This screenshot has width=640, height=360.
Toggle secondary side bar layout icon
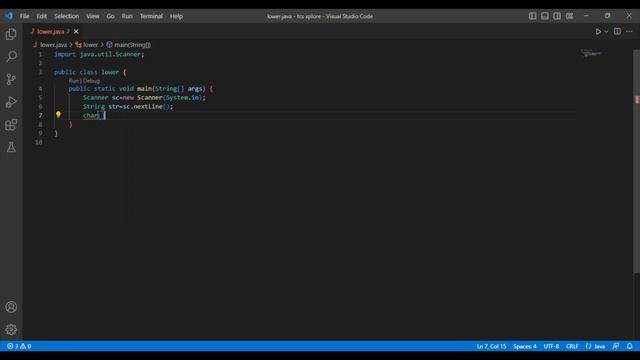pos(557,16)
